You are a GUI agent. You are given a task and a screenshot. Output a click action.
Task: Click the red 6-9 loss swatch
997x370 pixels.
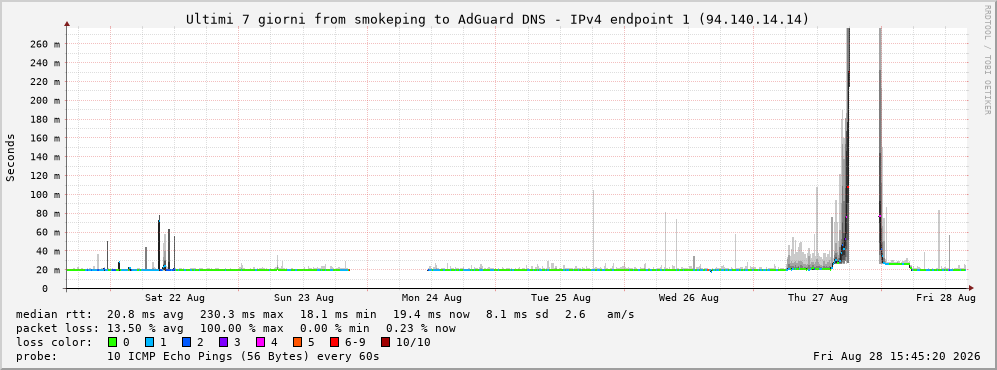click(x=334, y=343)
